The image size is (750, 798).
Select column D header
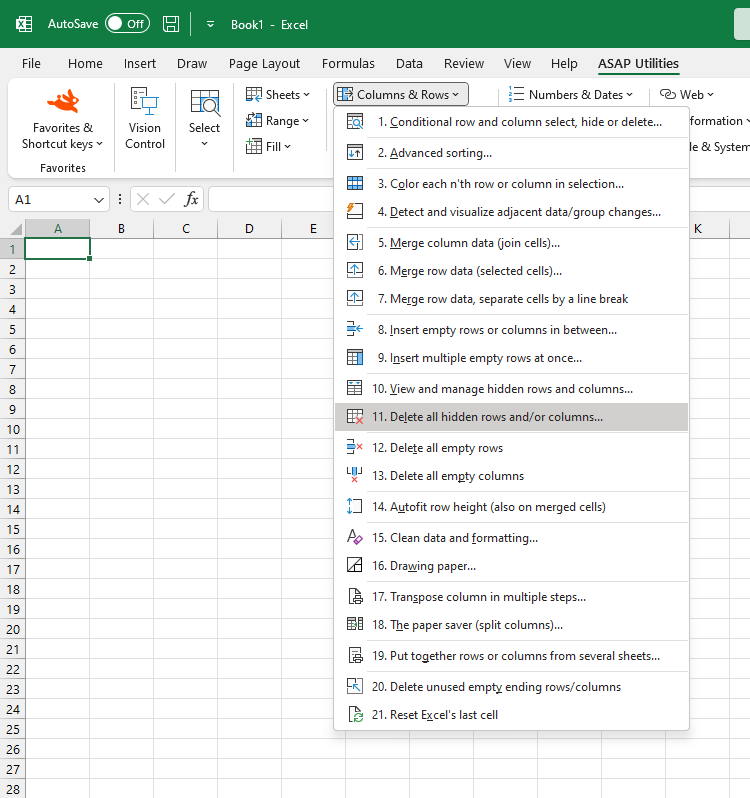249,229
